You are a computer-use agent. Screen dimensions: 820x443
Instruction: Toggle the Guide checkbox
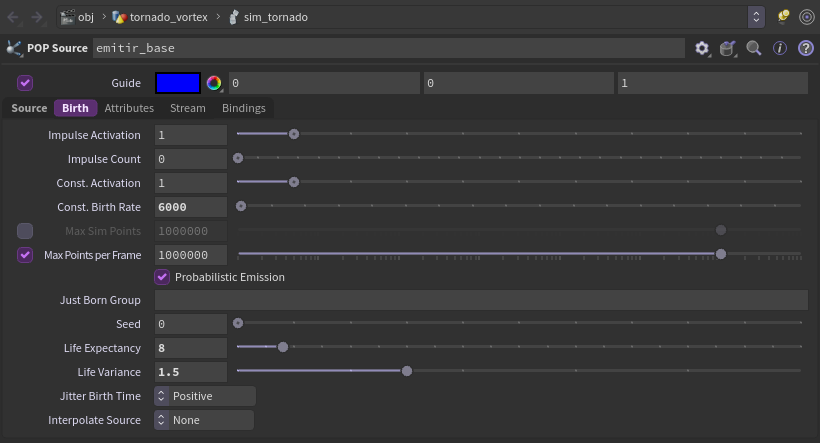click(x=25, y=83)
